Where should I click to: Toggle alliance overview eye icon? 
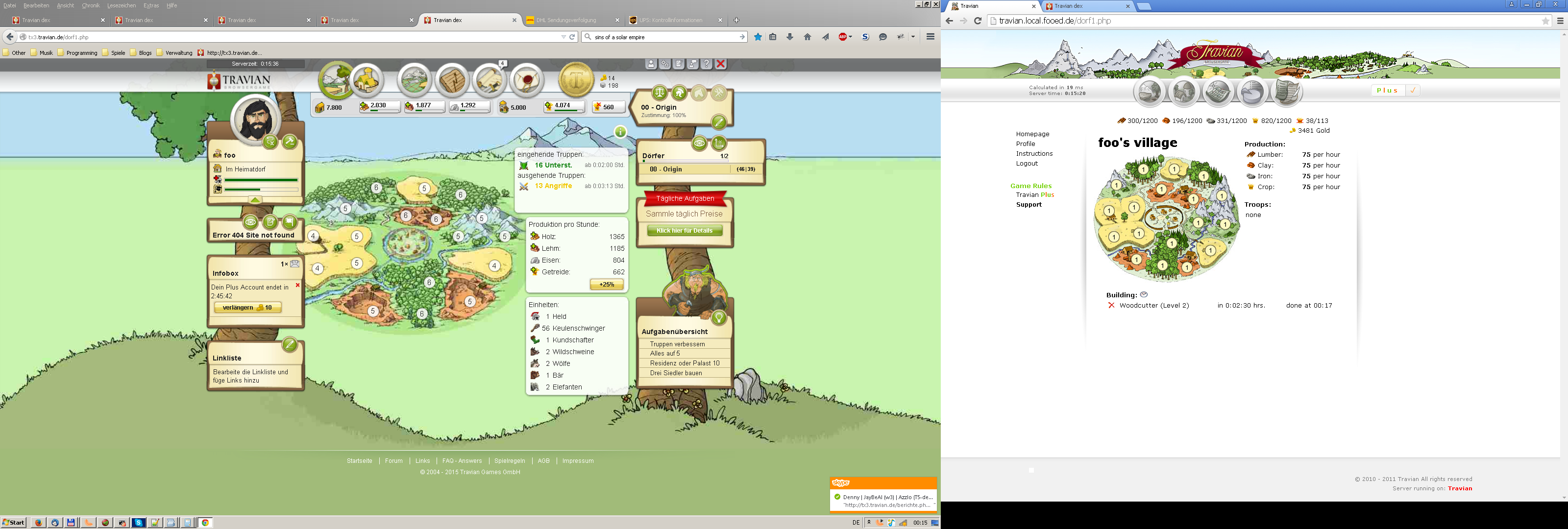(250, 222)
